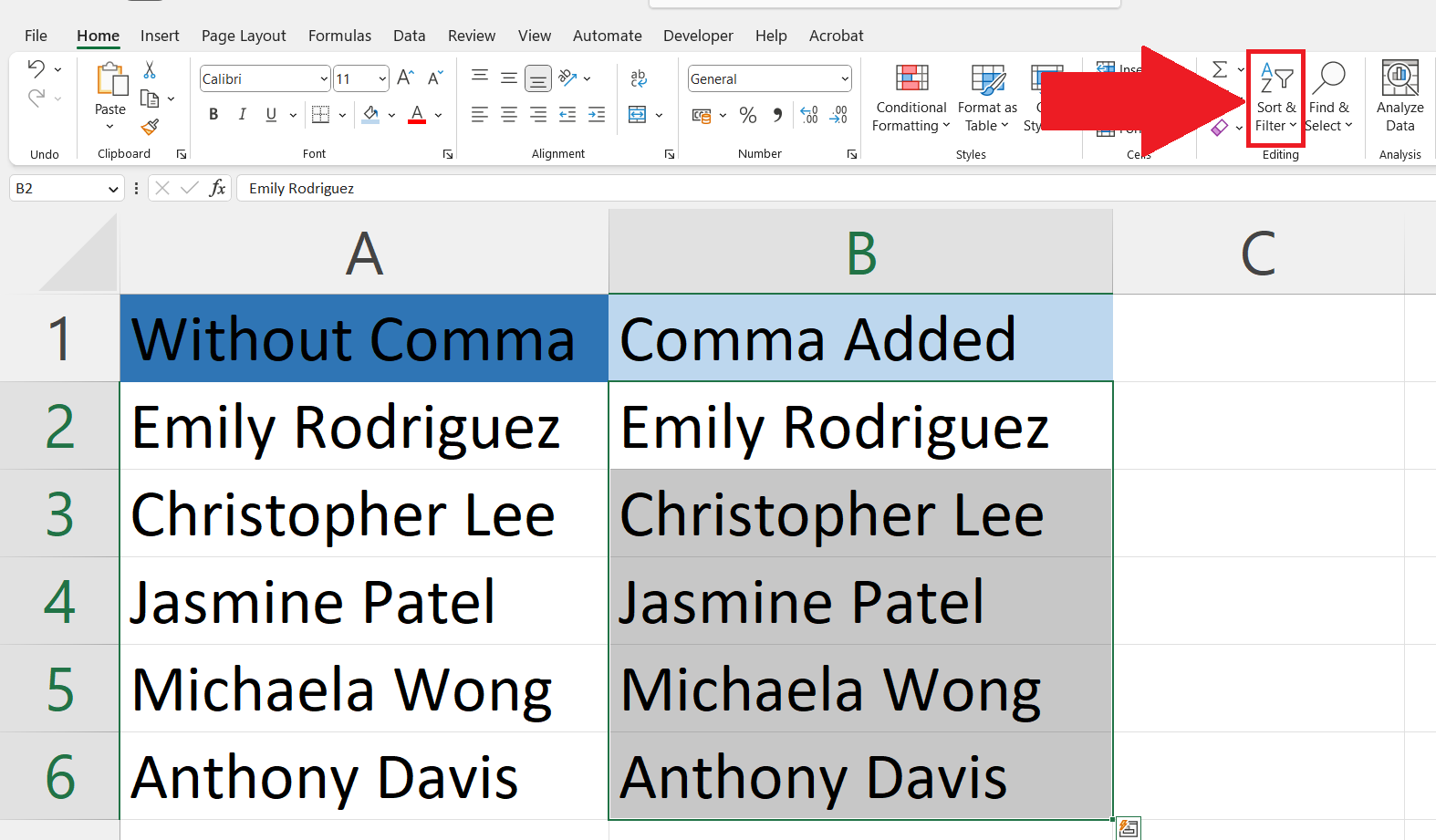Click the Format Painter brush icon
1436x840 pixels.
pos(151,127)
